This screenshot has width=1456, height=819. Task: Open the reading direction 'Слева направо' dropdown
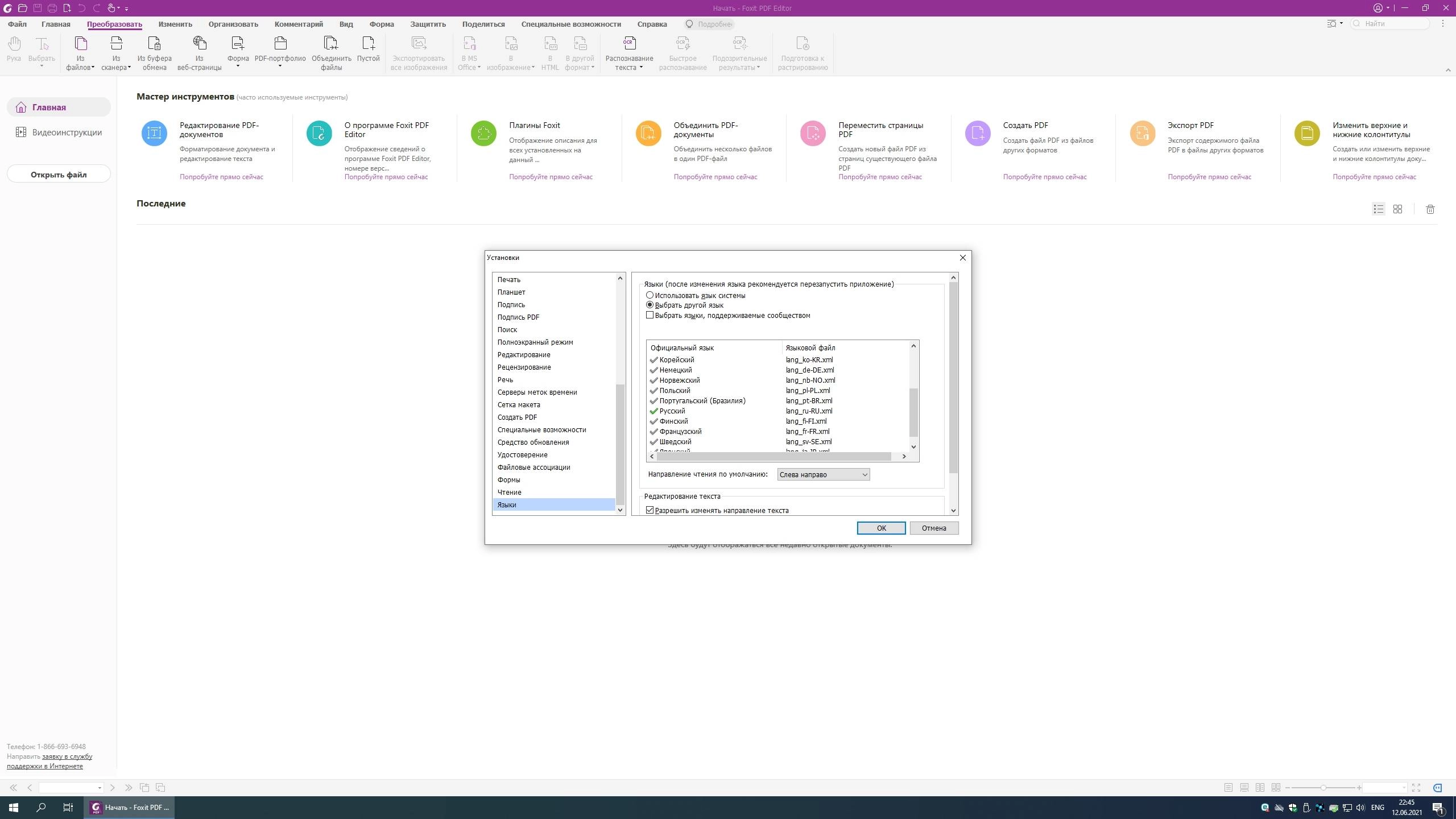(x=824, y=474)
